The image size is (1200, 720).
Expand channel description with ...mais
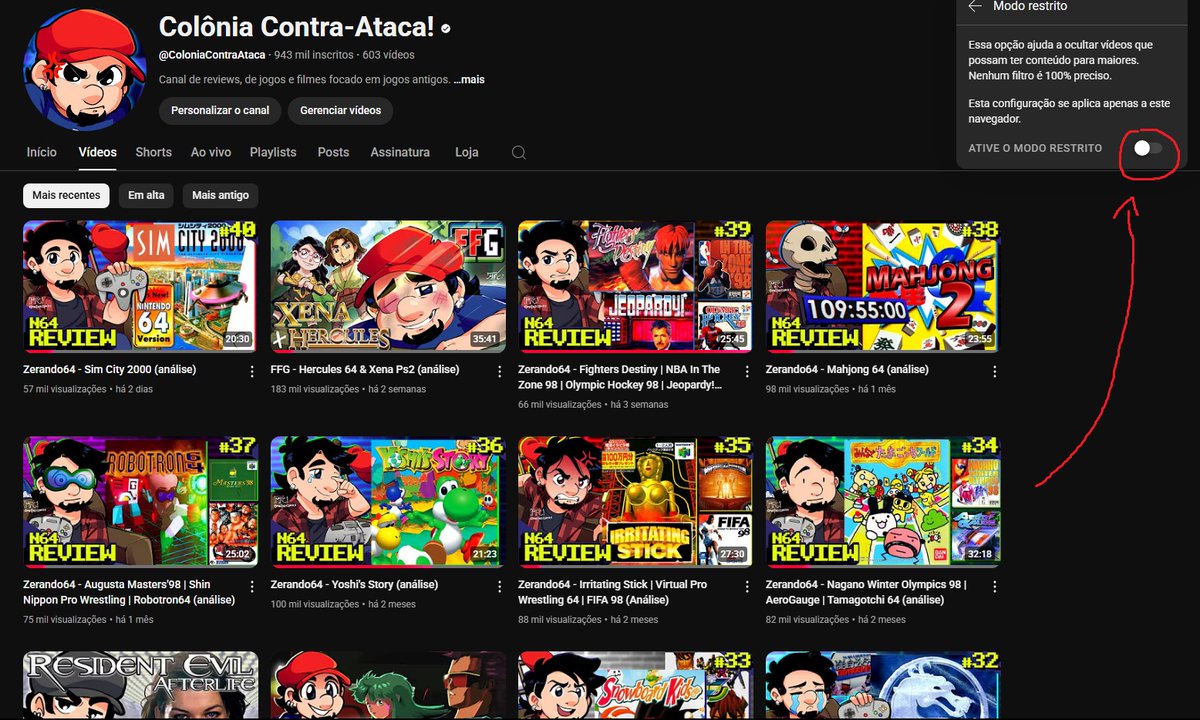469,79
